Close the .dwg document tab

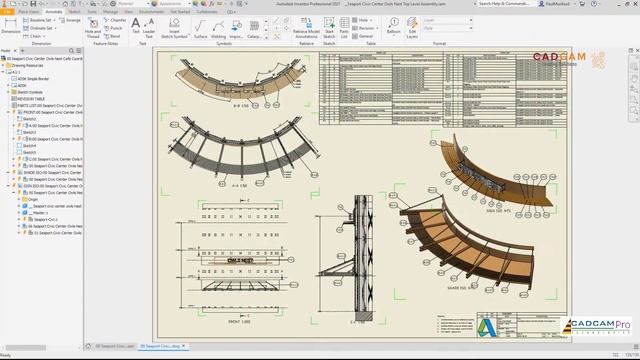(x=184, y=346)
